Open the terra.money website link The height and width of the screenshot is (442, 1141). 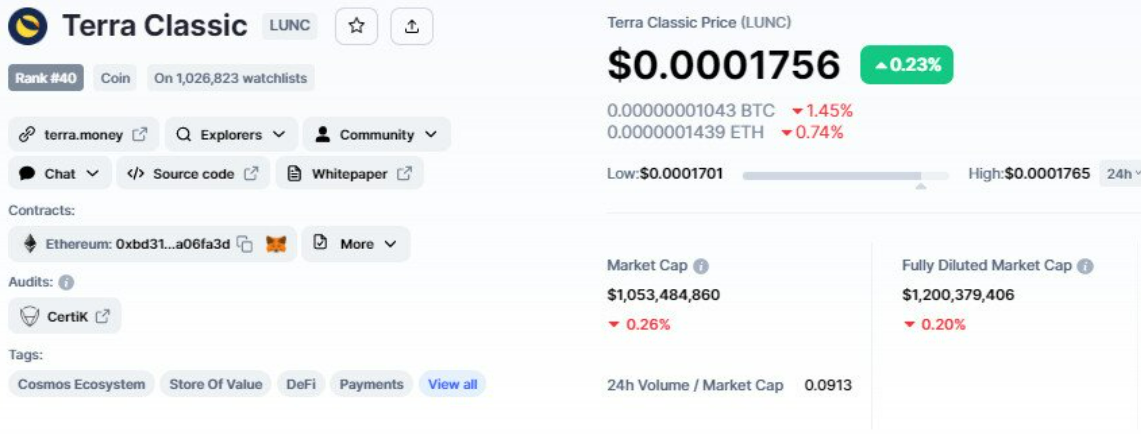pyautogui.click(x=84, y=135)
